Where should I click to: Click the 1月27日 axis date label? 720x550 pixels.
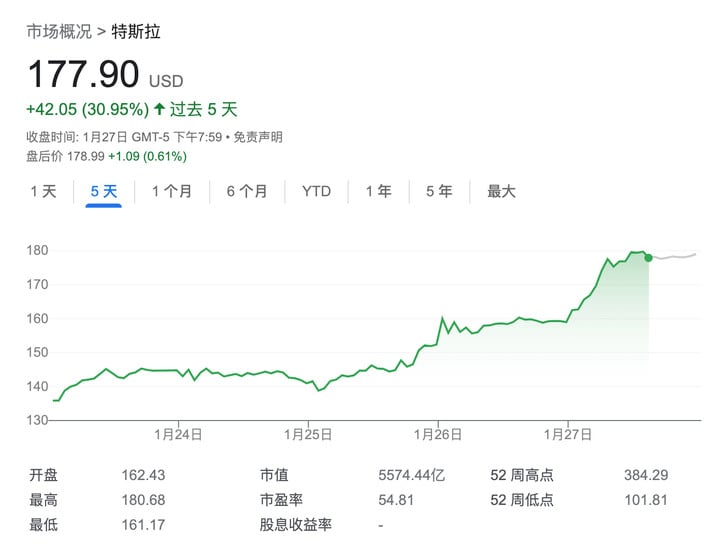[568, 434]
